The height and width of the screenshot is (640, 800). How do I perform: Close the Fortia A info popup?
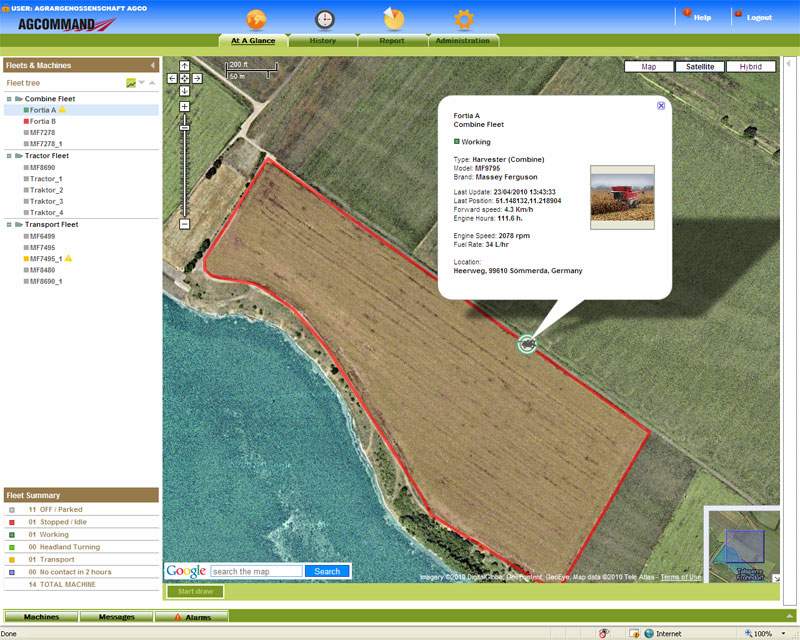pos(661,105)
